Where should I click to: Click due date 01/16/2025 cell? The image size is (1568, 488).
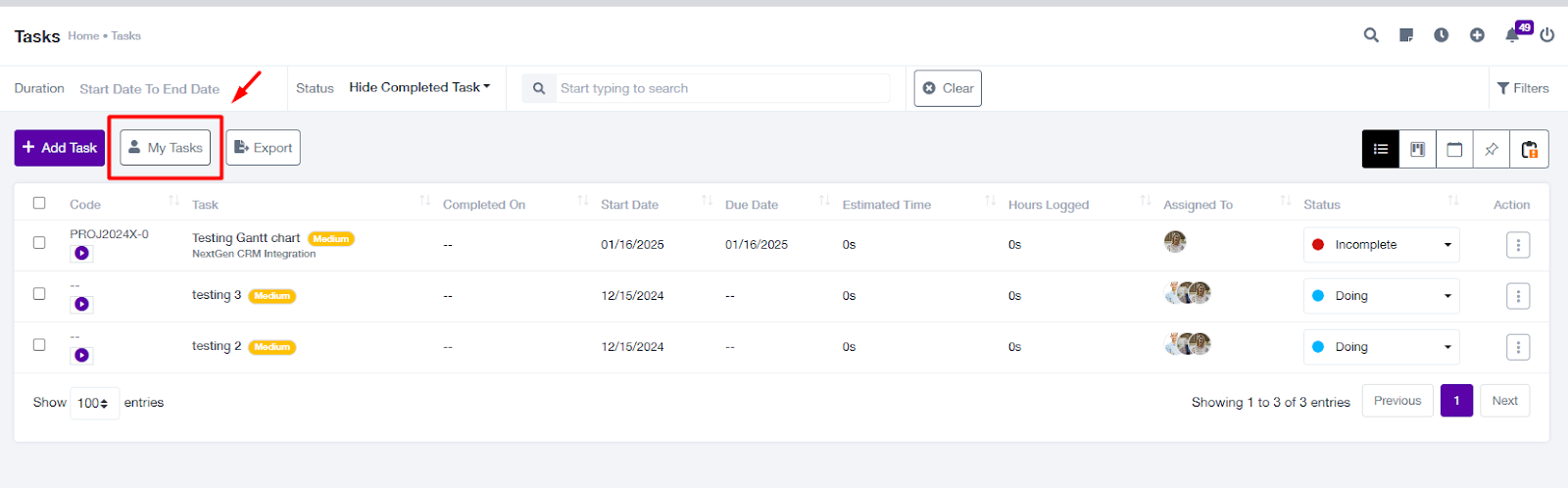[x=757, y=245]
